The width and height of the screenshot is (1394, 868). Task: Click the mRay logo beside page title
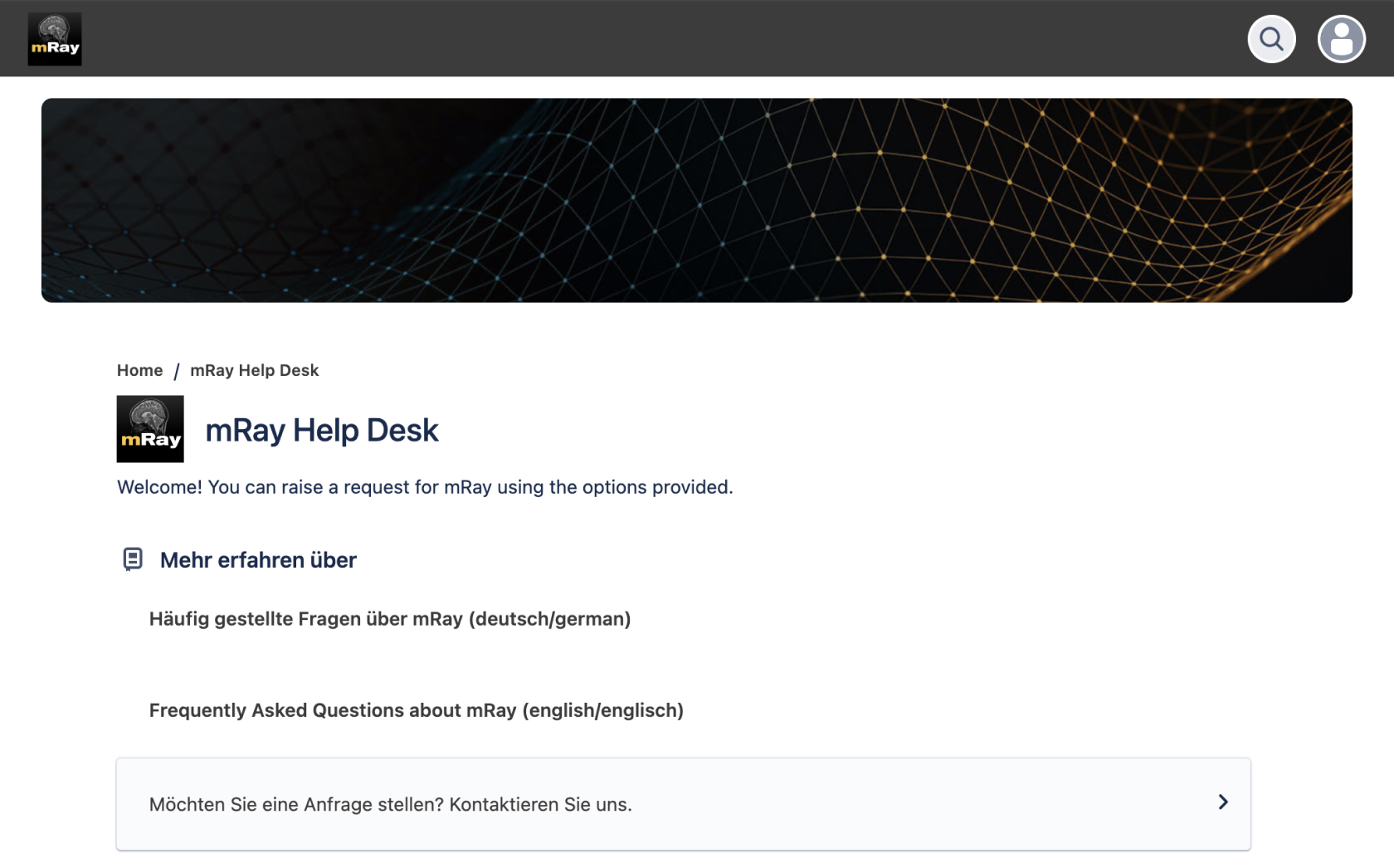click(150, 429)
